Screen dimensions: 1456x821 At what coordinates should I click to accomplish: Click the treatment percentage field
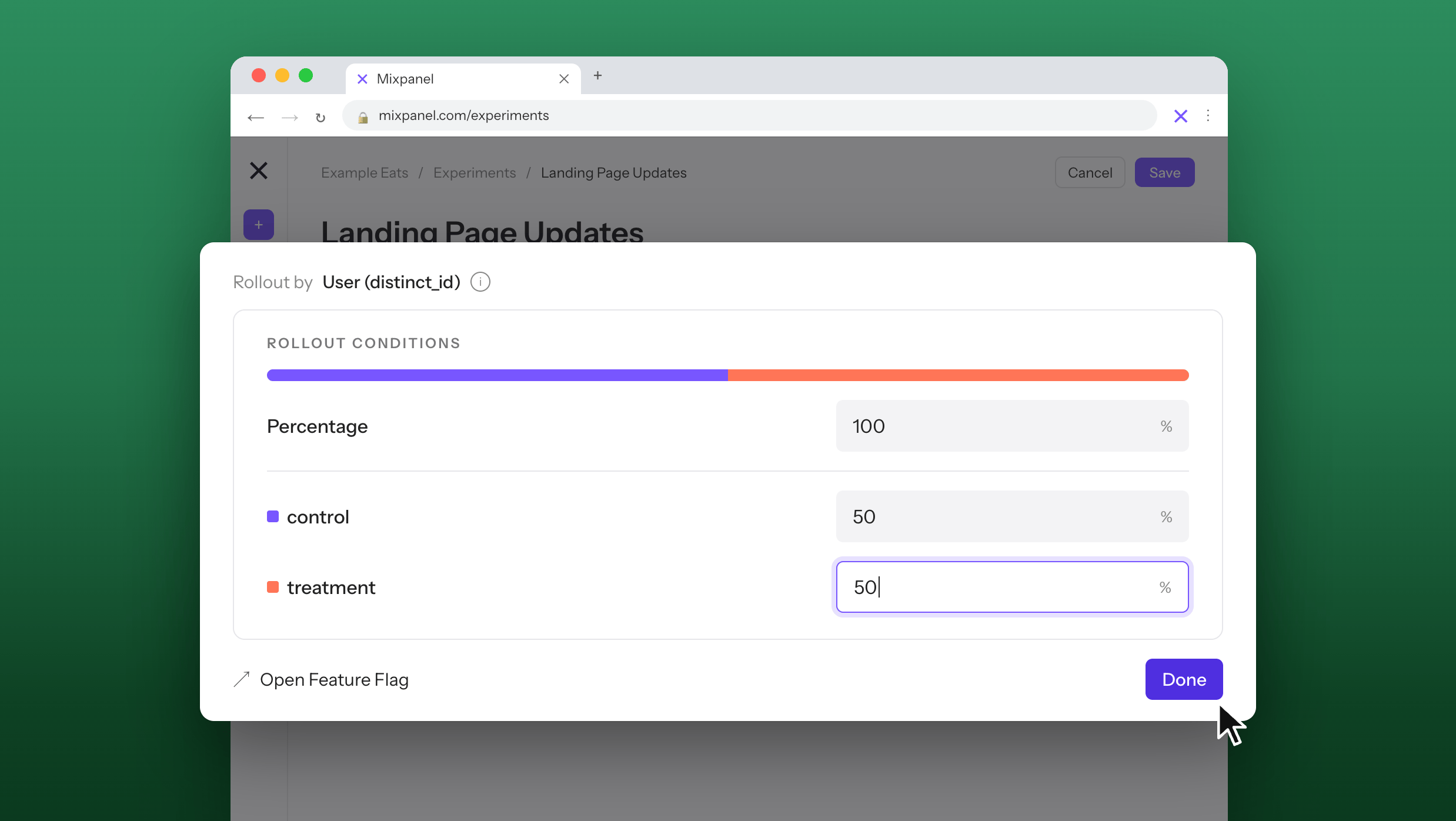(1012, 587)
